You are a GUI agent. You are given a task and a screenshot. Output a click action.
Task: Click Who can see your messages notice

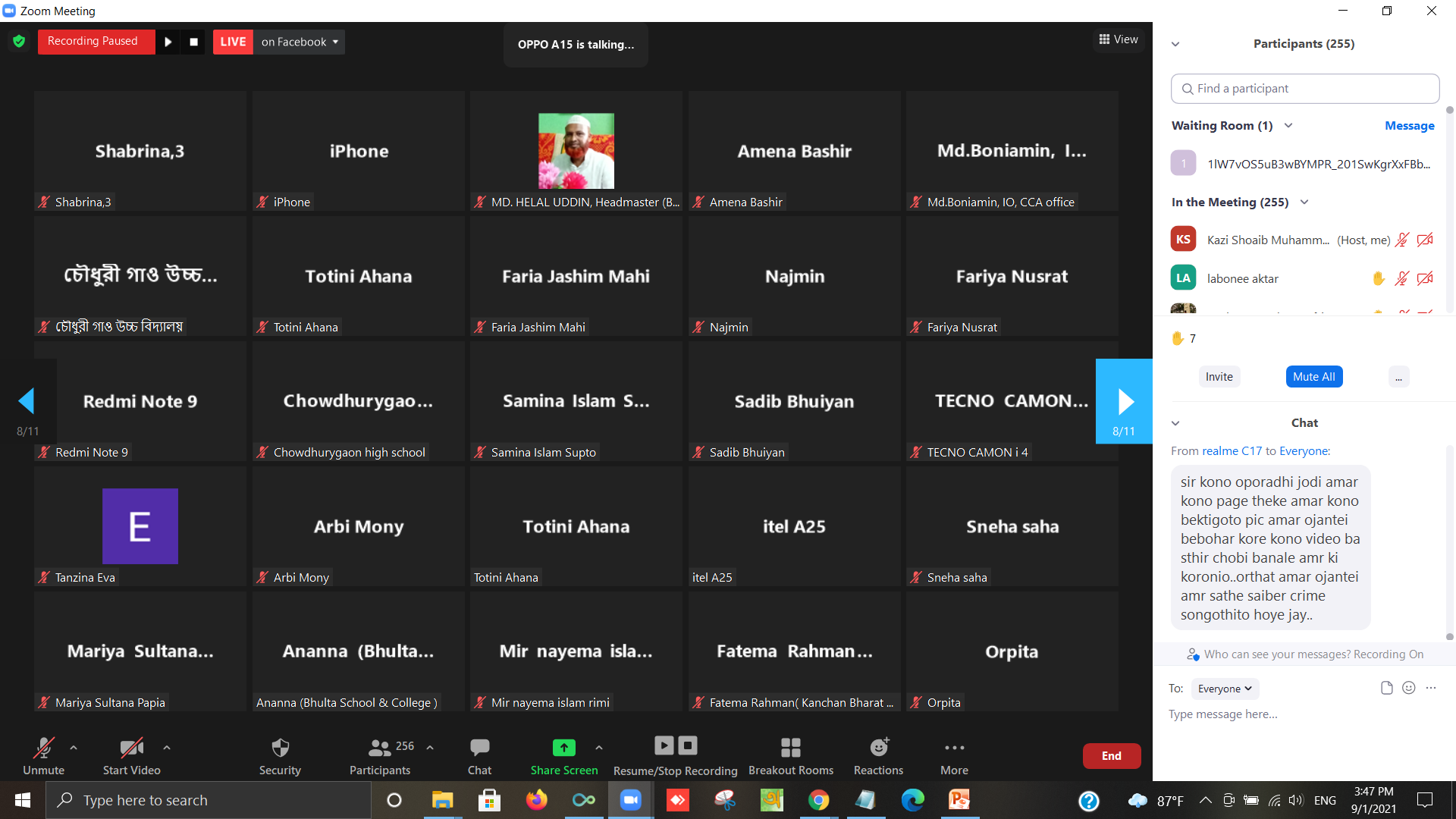pyautogui.click(x=1305, y=654)
